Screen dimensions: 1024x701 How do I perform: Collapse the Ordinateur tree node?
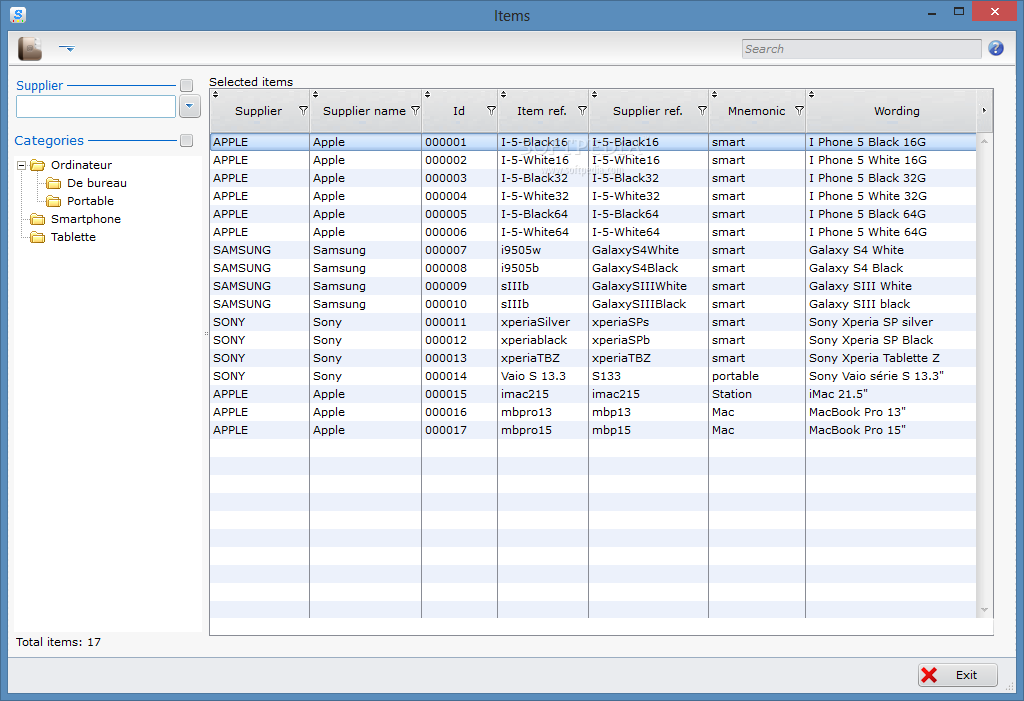[22, 165]
